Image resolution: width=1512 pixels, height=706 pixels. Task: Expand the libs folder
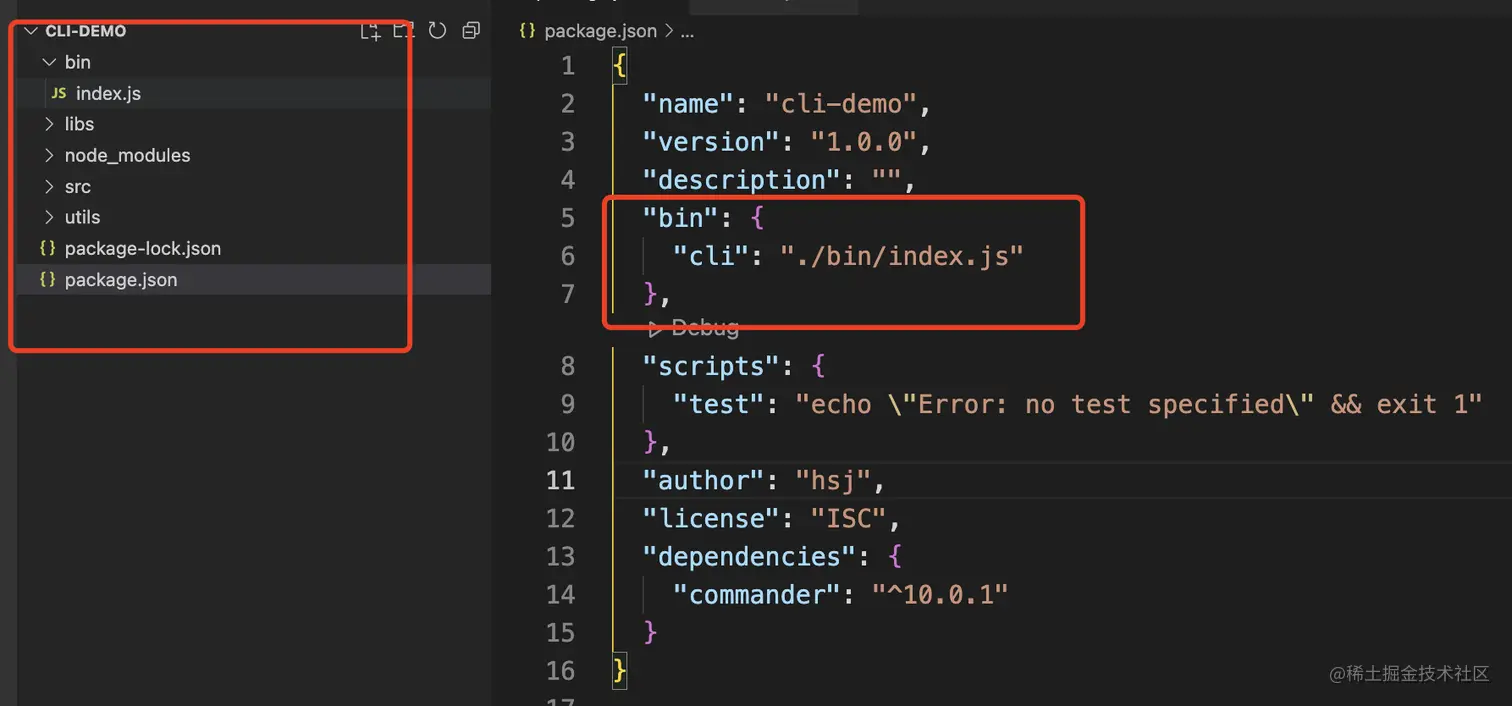[49, 124]
